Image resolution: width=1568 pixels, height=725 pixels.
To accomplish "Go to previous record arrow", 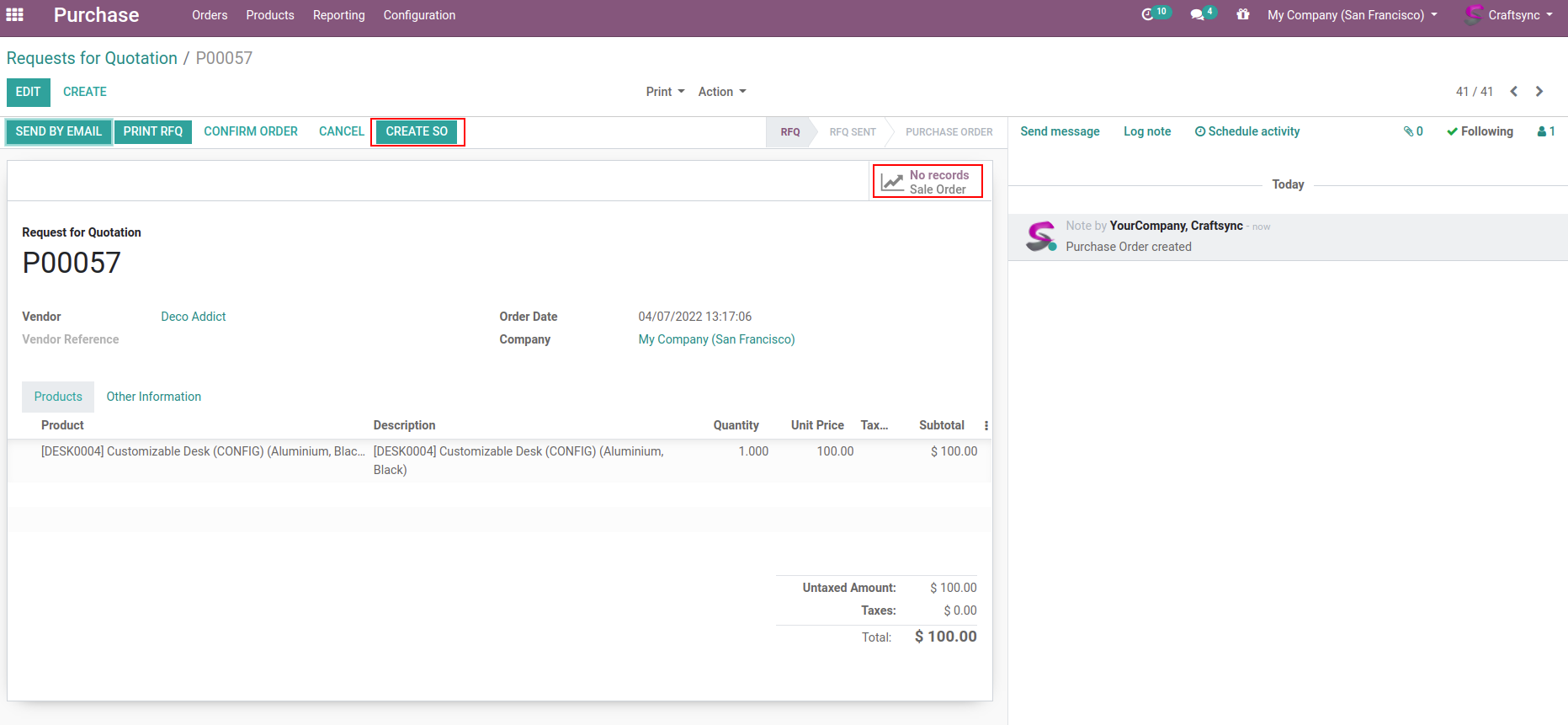I will pos(1513,92).
